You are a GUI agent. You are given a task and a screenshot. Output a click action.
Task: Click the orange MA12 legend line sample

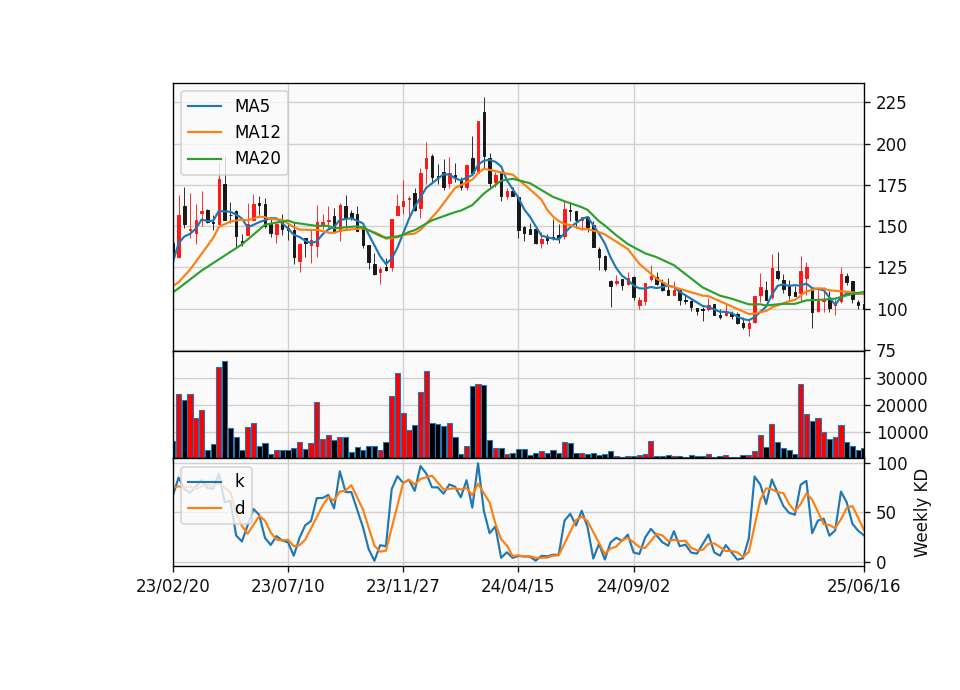pos(204,132)
